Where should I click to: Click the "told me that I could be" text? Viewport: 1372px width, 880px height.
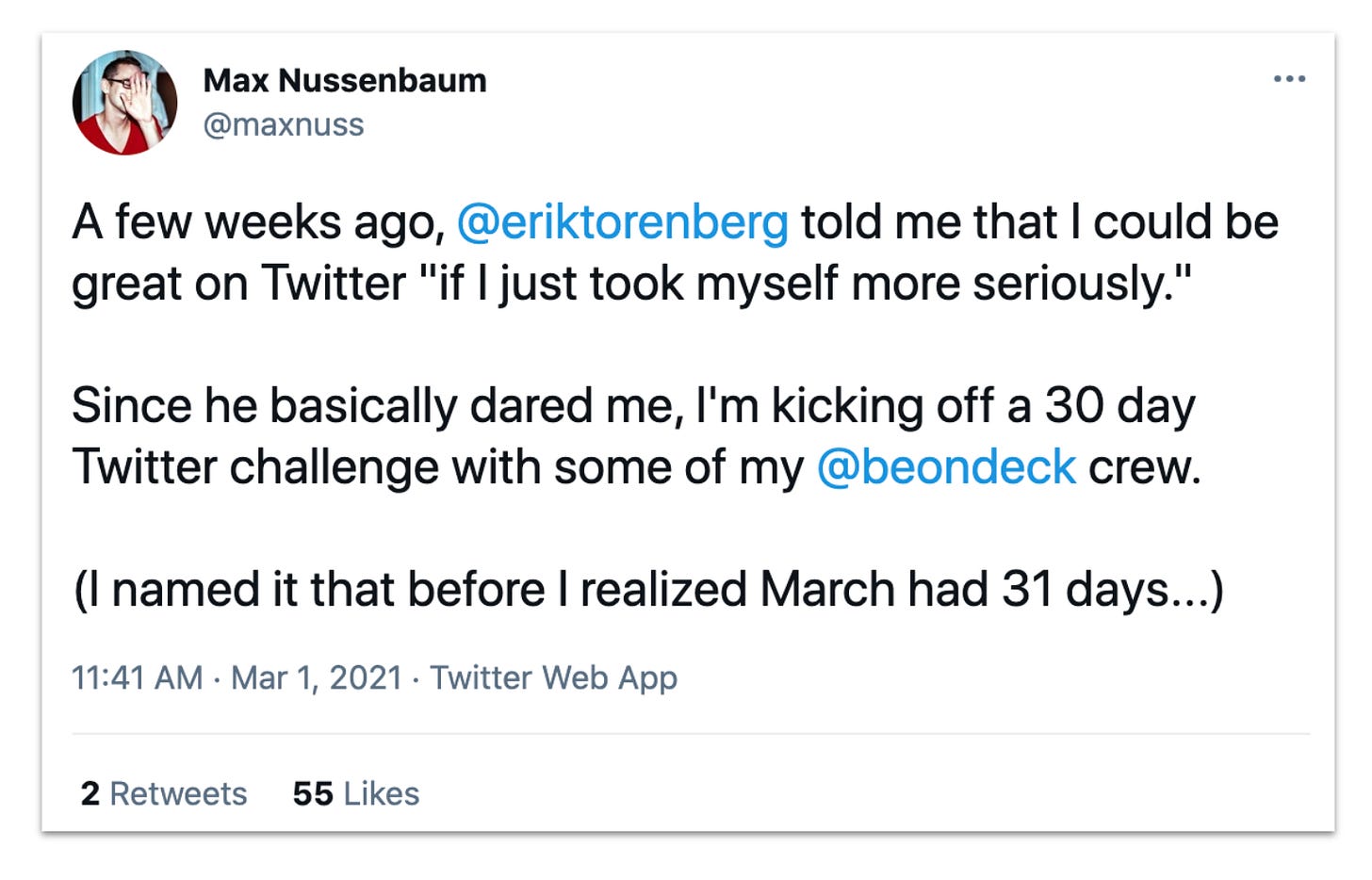point(1038,223)
